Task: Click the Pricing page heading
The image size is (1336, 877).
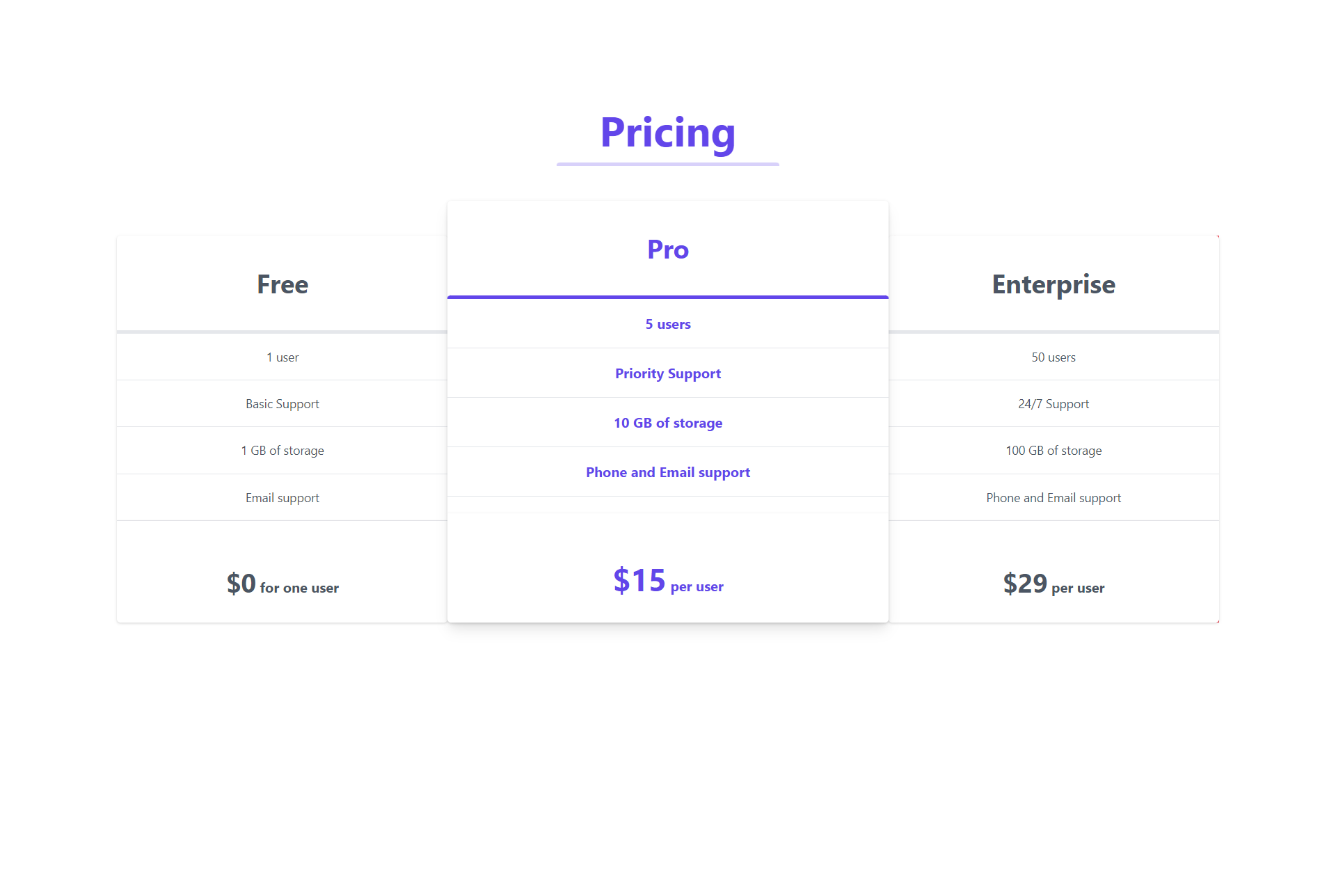Action: point(667,132)
